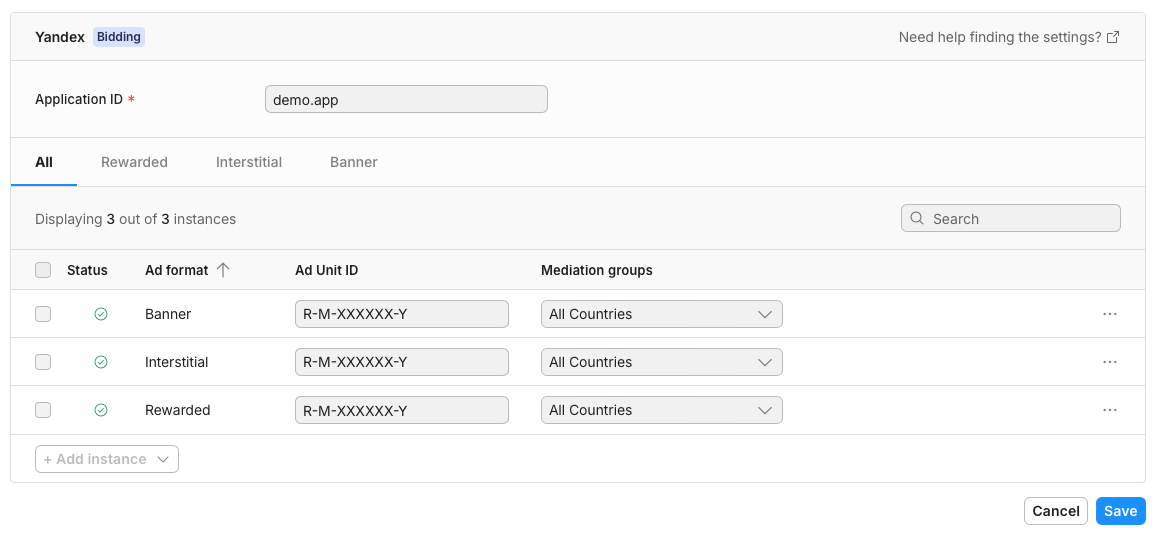The height and width of the screenshot is (547, 1161).
Task: Switch to the Rewarded tab
Action: tap(134, 162)
